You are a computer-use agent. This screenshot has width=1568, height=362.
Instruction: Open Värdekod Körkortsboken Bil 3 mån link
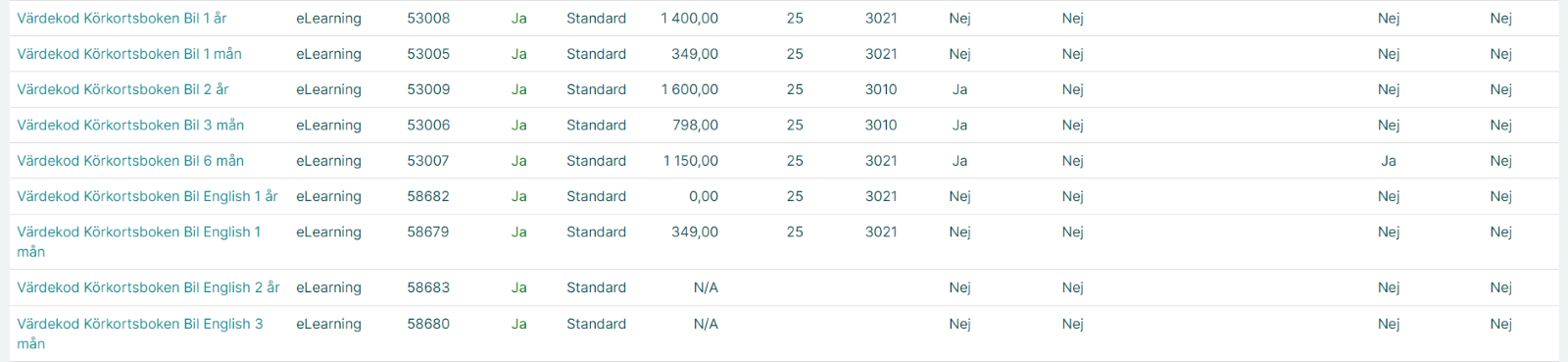pos(130,125)
